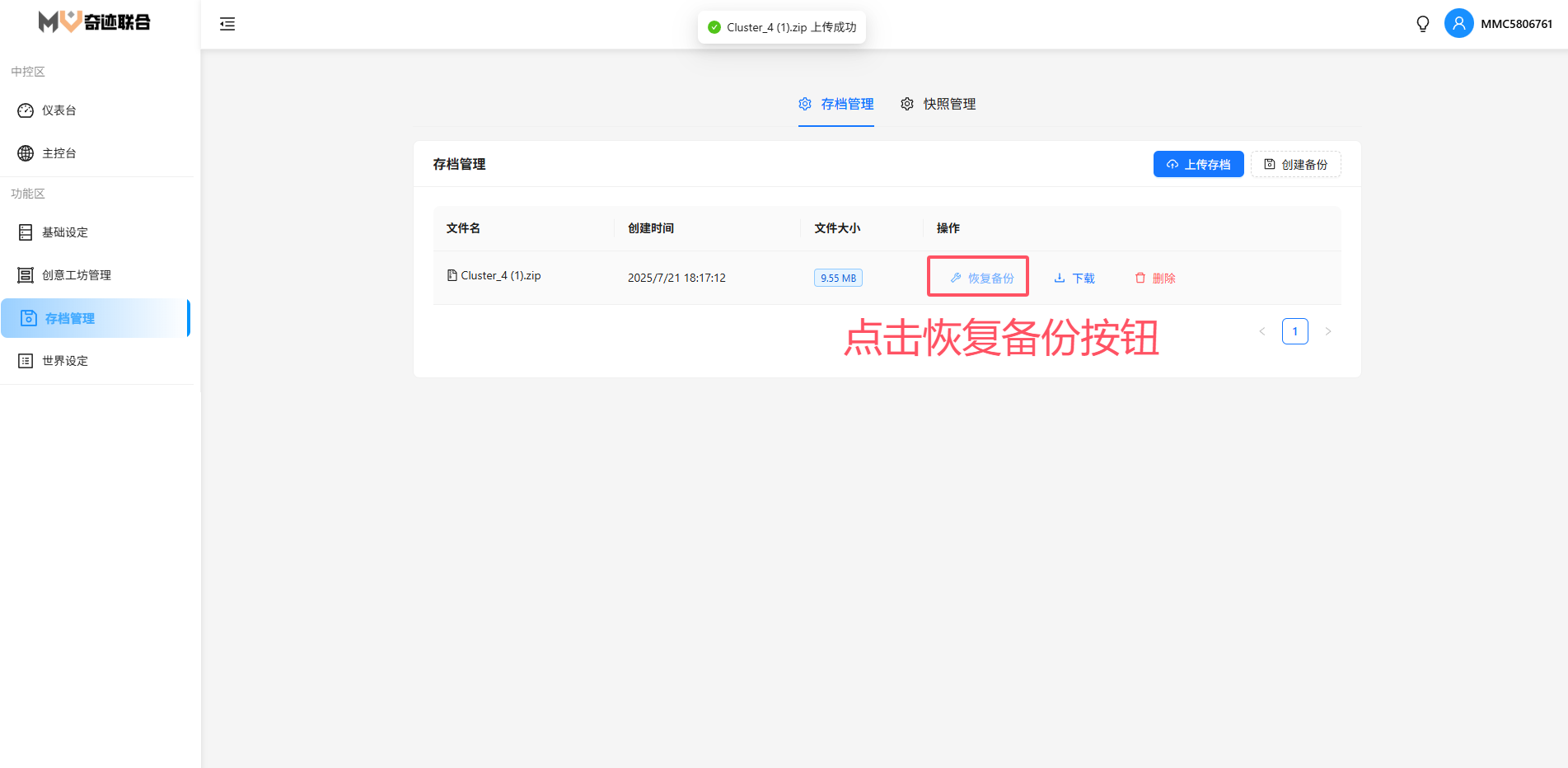Open 创意工坊管理 workshop management
Viewport: 1568px width, 768px height.
point(76,275)
